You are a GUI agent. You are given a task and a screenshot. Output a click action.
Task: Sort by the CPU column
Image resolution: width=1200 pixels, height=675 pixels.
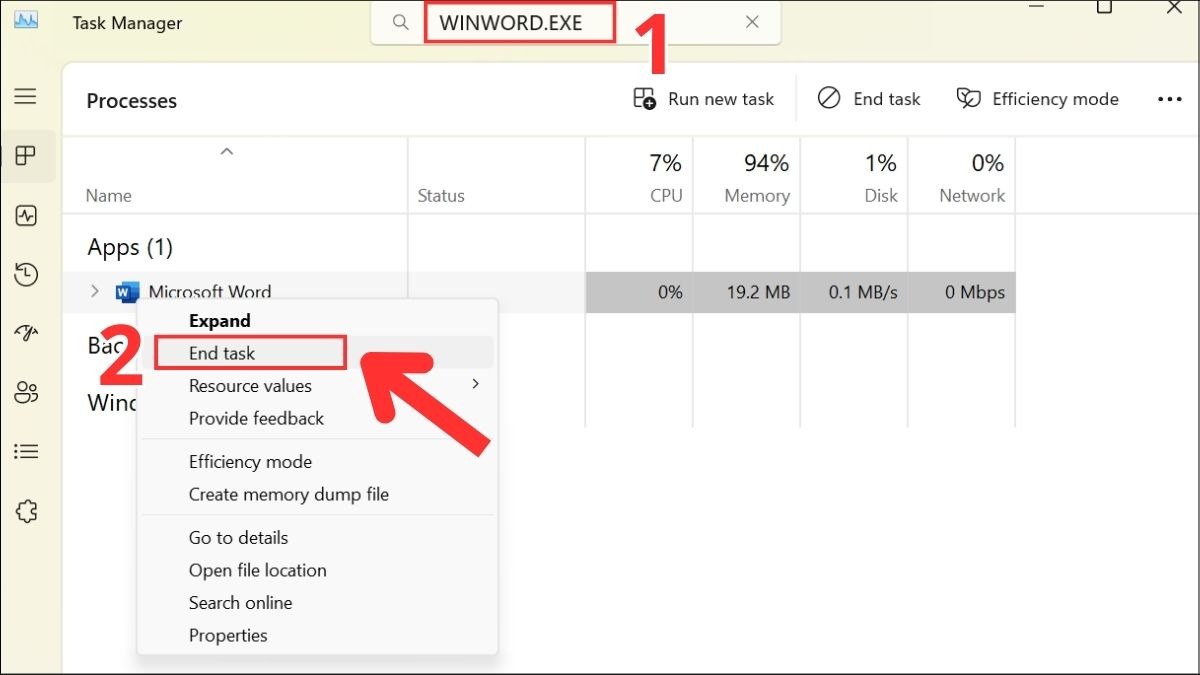coord(666,196)
